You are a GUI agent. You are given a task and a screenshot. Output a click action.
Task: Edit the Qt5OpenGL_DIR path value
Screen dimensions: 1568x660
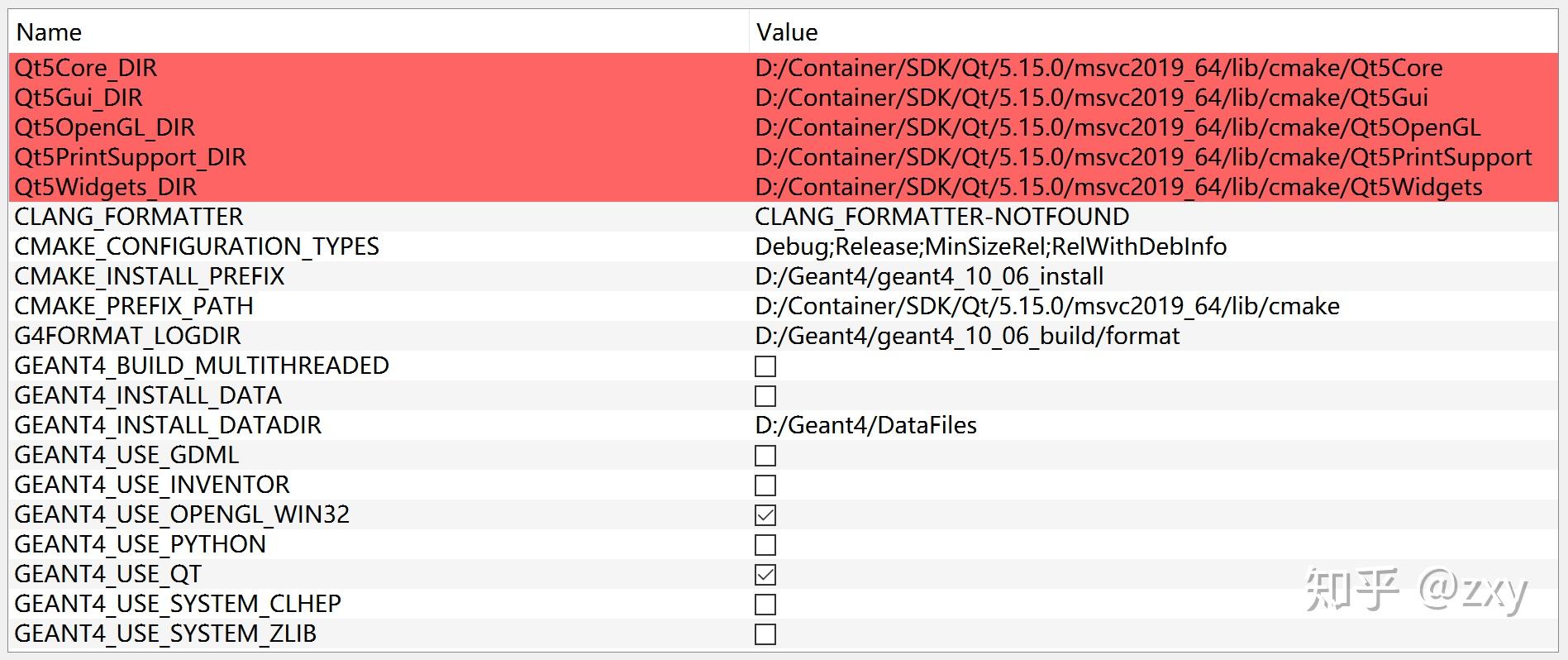pyautogui.click(x=1118, y=127)
